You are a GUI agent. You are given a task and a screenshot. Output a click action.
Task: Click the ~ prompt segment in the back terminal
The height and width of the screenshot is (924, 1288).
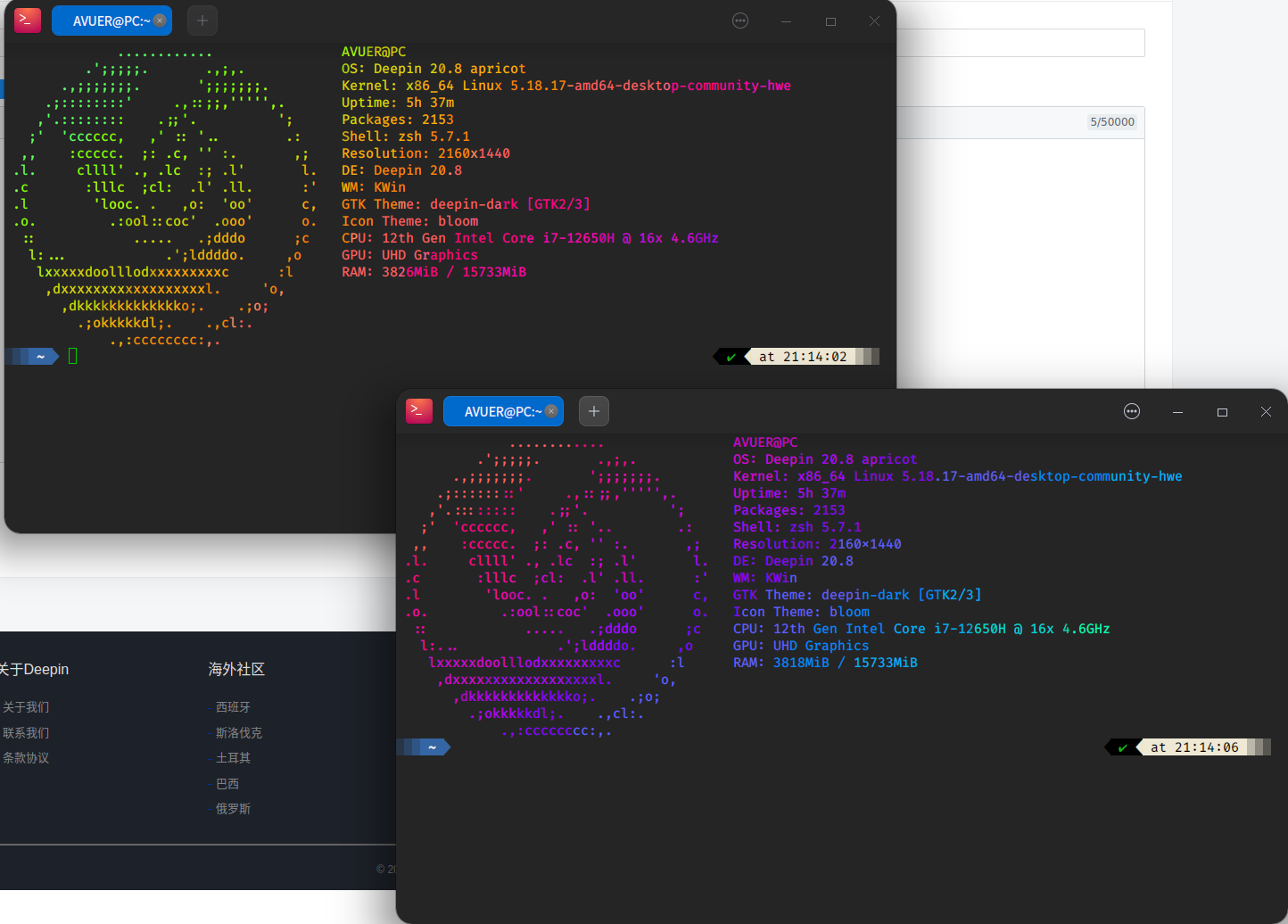click(x=41, y=357)
